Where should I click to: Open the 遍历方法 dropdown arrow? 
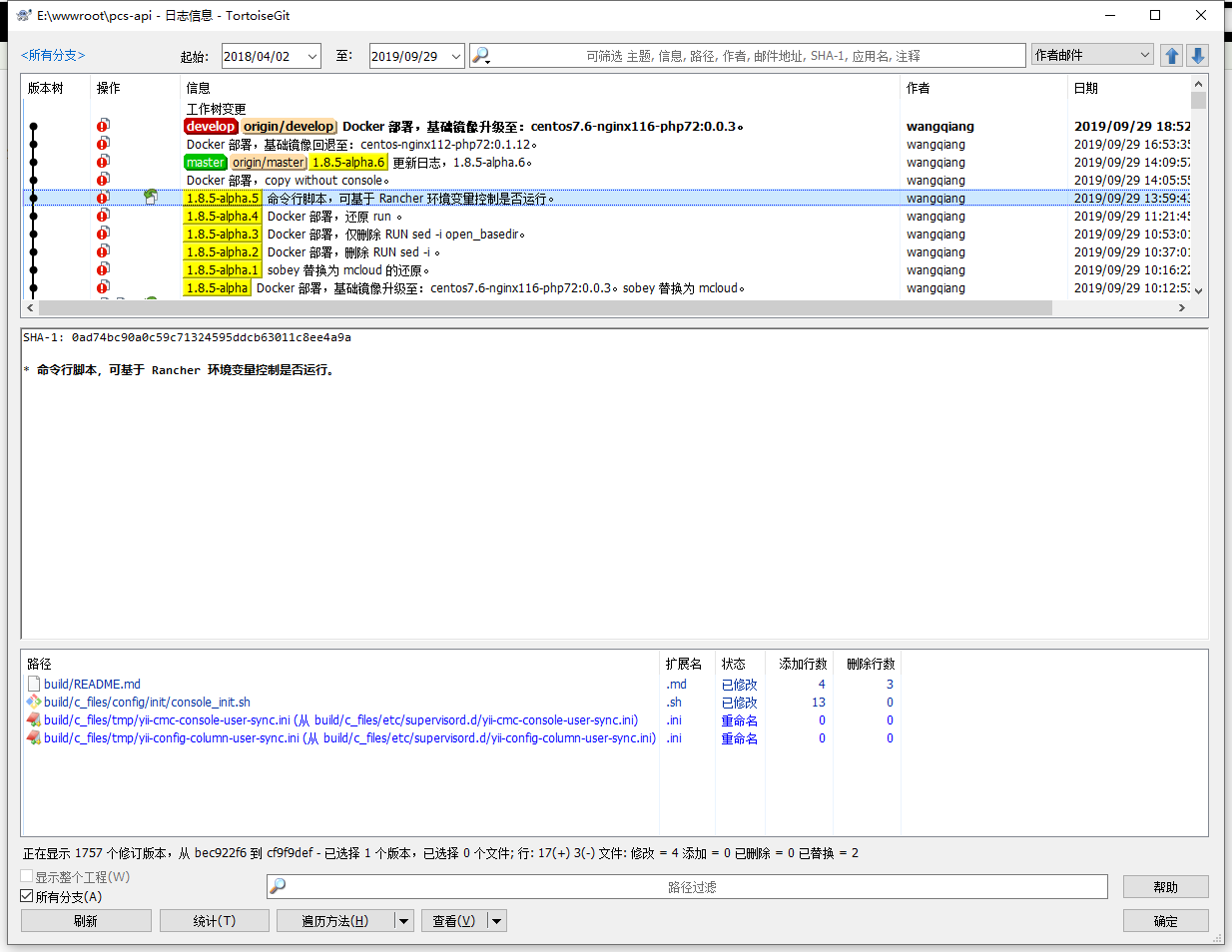404,921
